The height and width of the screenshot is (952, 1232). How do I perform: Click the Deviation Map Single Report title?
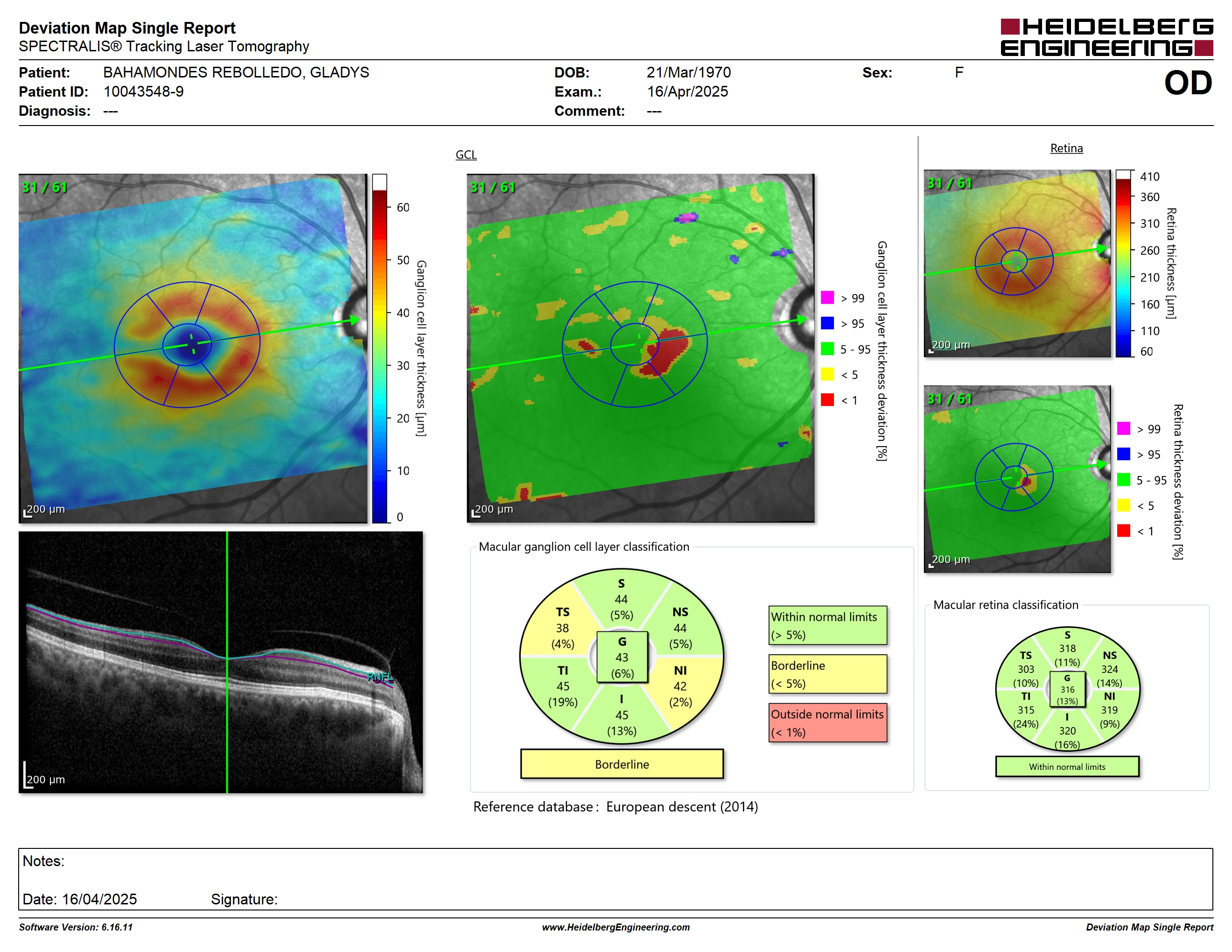[127, 28]
